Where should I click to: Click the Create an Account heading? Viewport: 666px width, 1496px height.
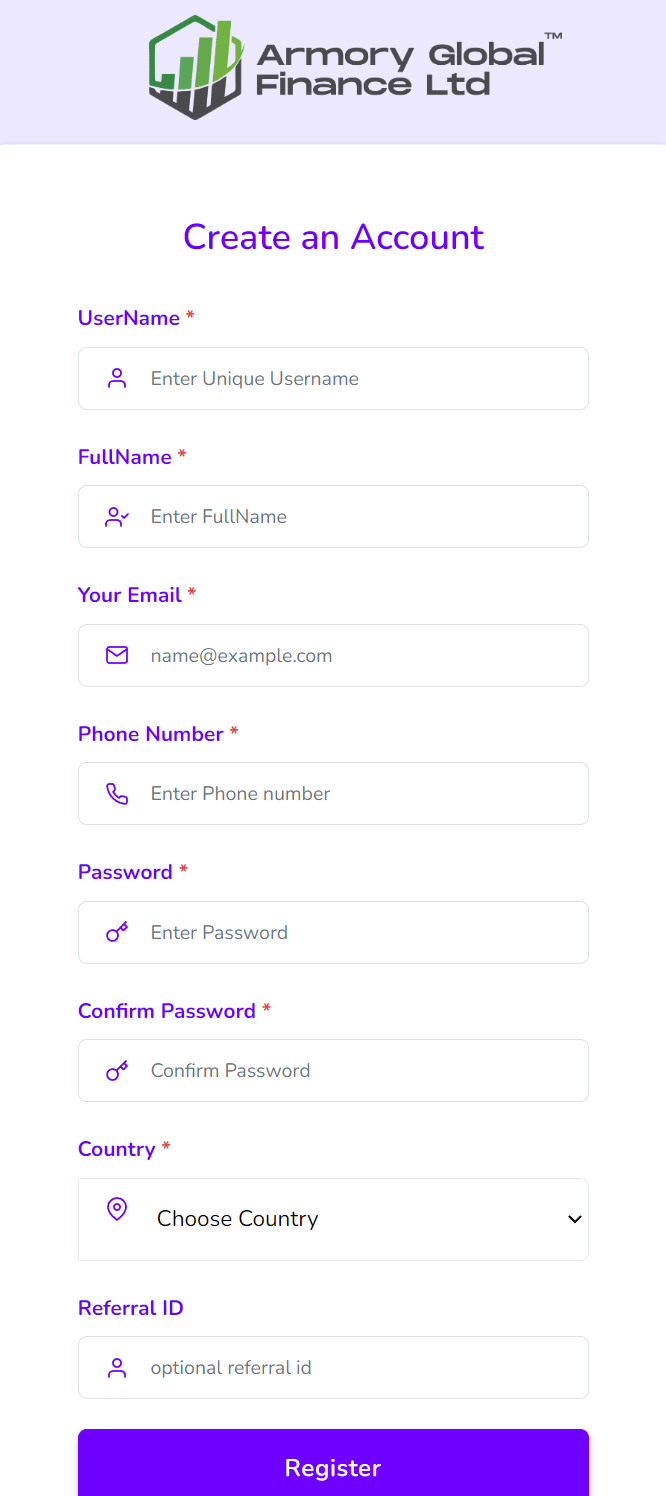point(333,237)
